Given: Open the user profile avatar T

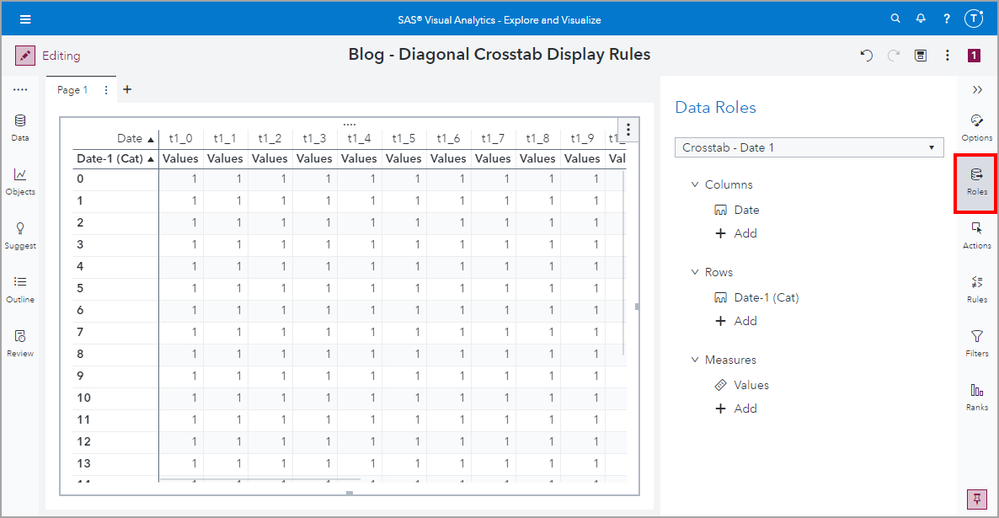Looking at the screenshot, I should pos(974,18).
